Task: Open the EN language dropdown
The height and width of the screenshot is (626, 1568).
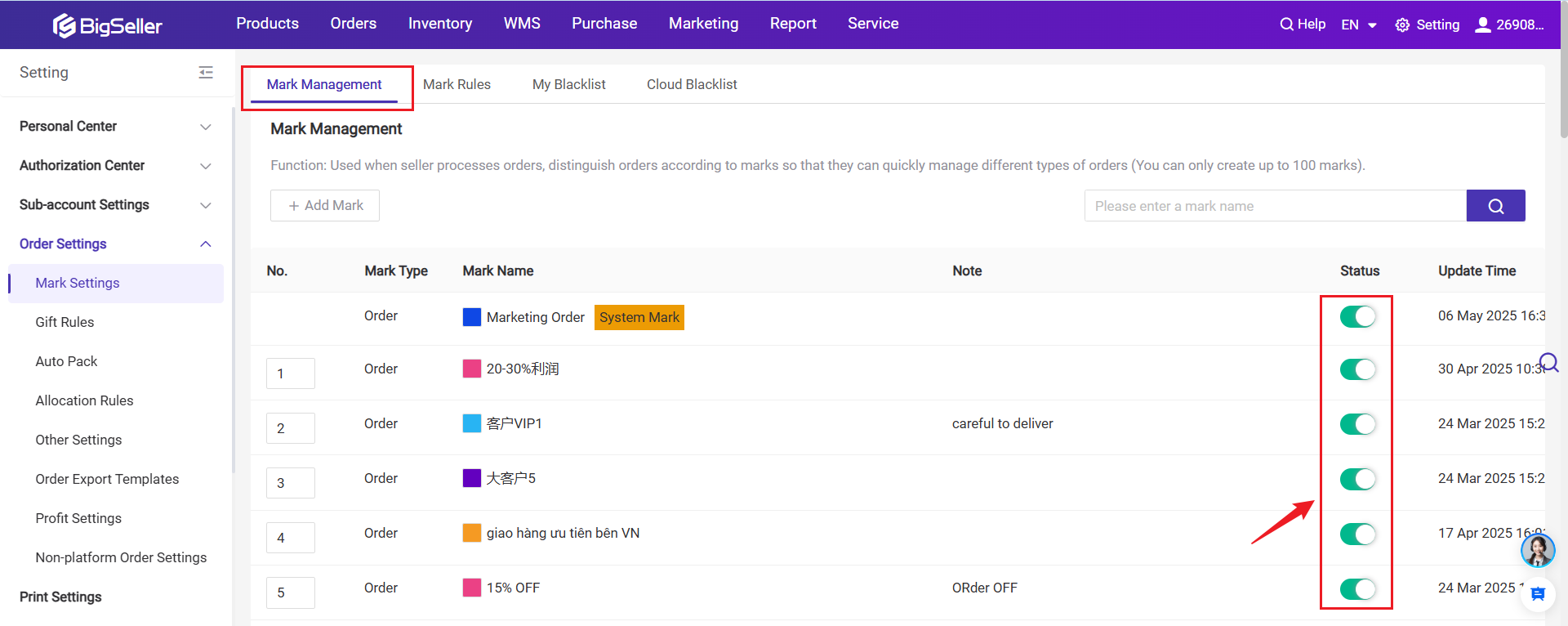Action: (1359, 25)
